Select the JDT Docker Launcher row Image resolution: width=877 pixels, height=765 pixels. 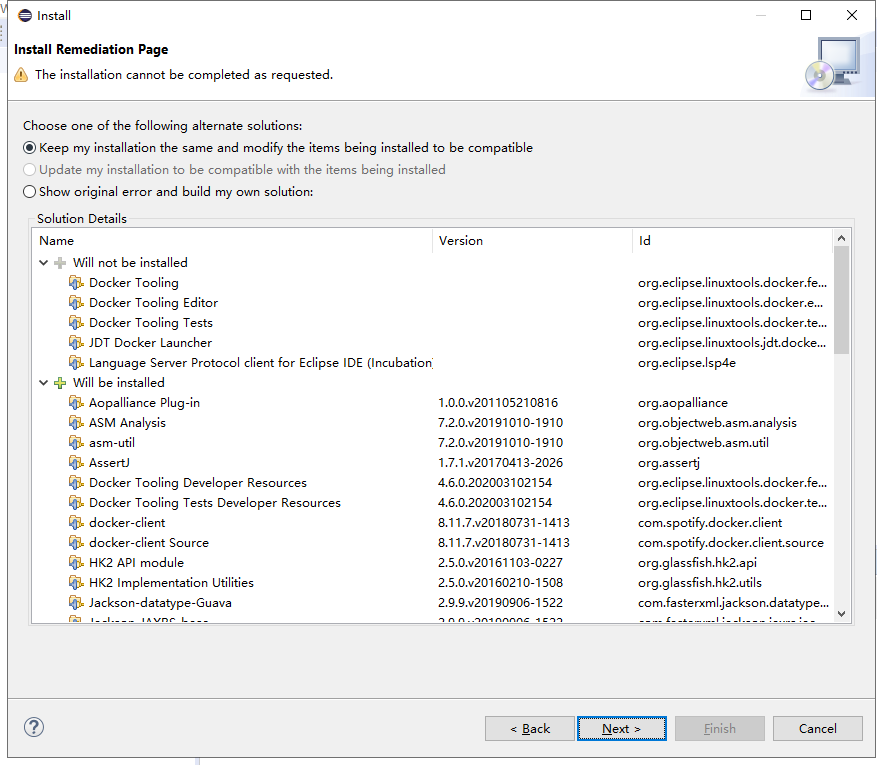432,343
